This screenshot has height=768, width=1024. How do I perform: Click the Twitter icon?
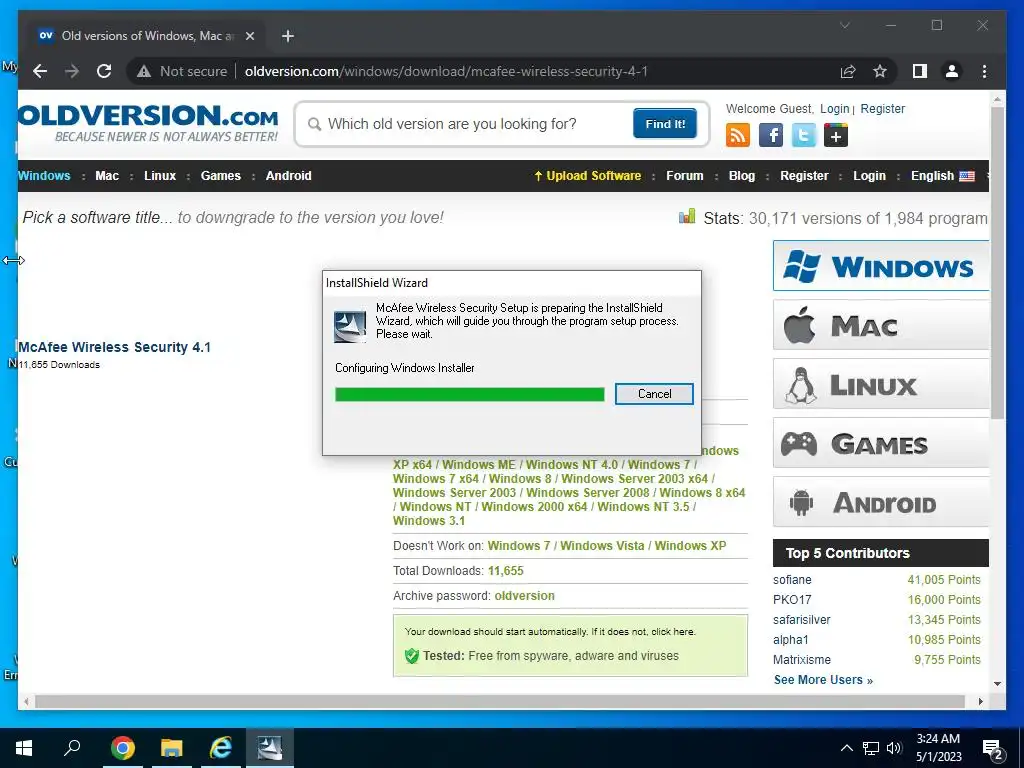click(803, 136)
